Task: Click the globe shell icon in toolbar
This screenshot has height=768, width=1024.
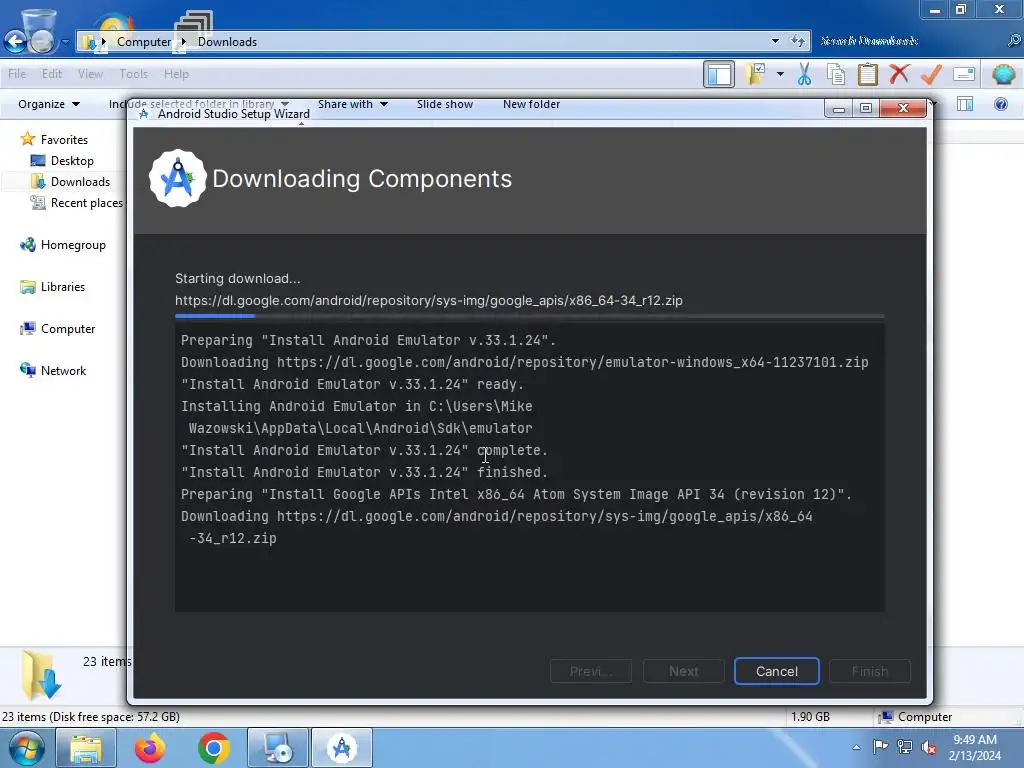Action: (1004, 74)
